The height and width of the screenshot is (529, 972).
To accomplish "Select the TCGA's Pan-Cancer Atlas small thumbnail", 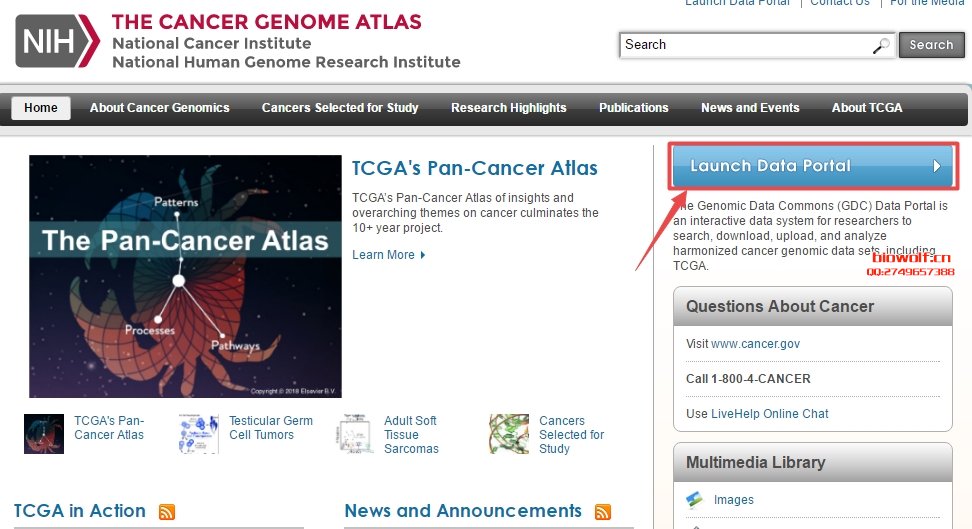I will tap(44, 434).
